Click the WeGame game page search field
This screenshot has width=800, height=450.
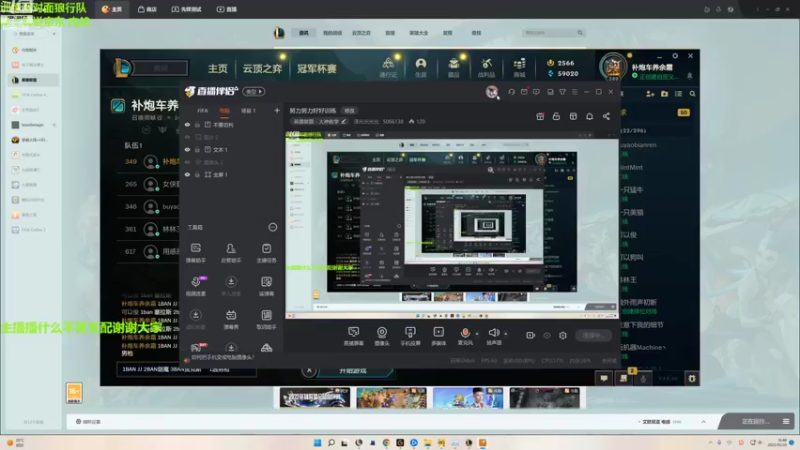tap(553, 33)
